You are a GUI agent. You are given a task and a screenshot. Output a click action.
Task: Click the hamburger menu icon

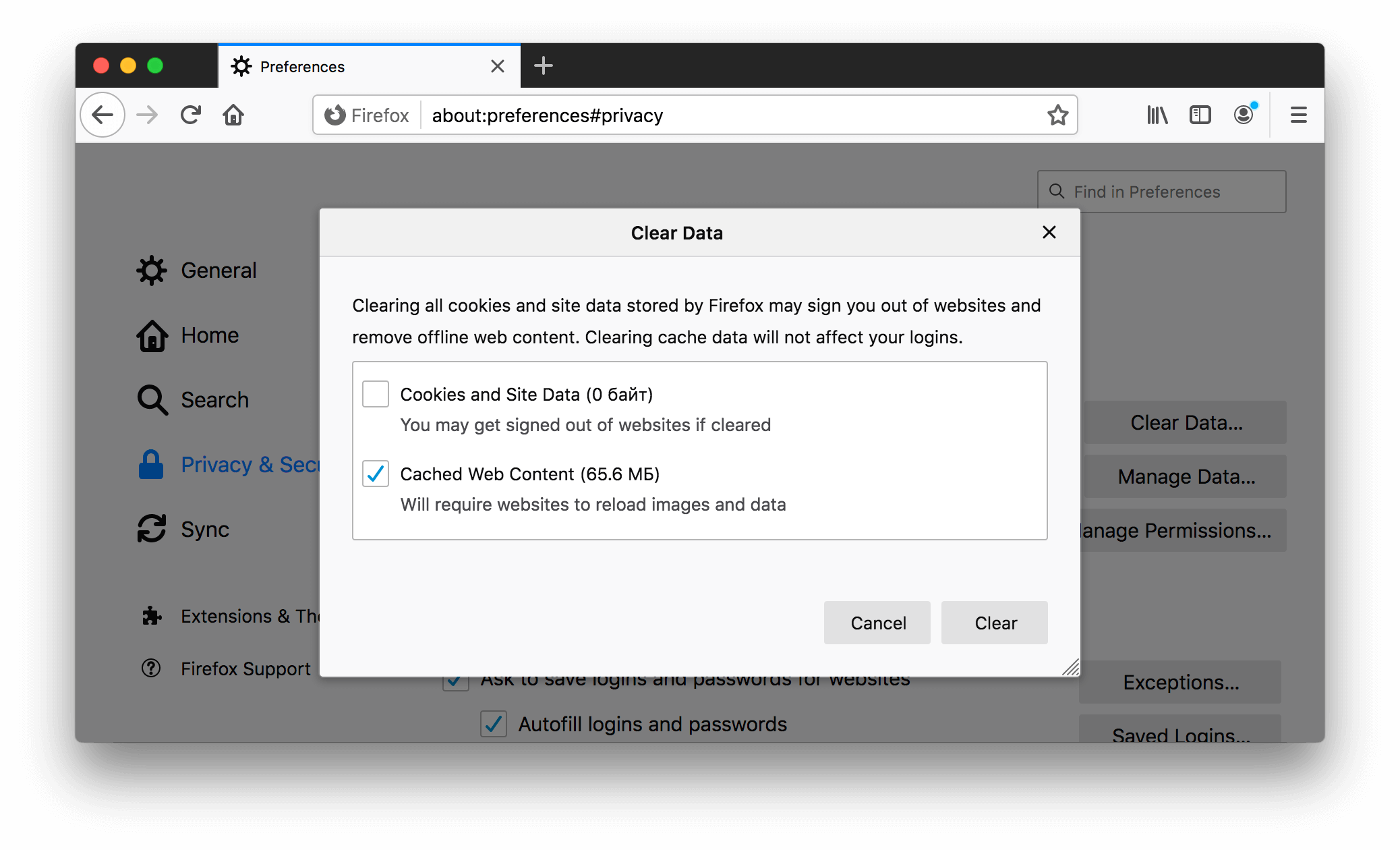[1298, 115]
